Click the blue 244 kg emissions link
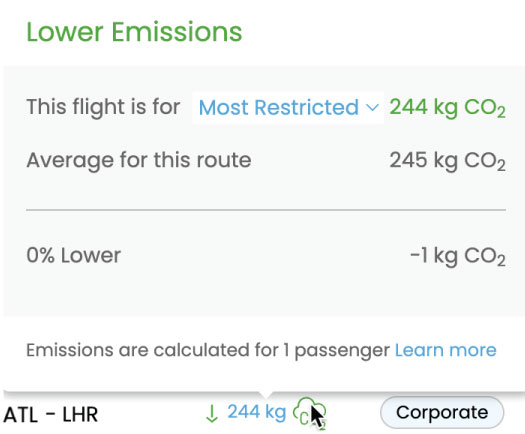 point(257,412)
